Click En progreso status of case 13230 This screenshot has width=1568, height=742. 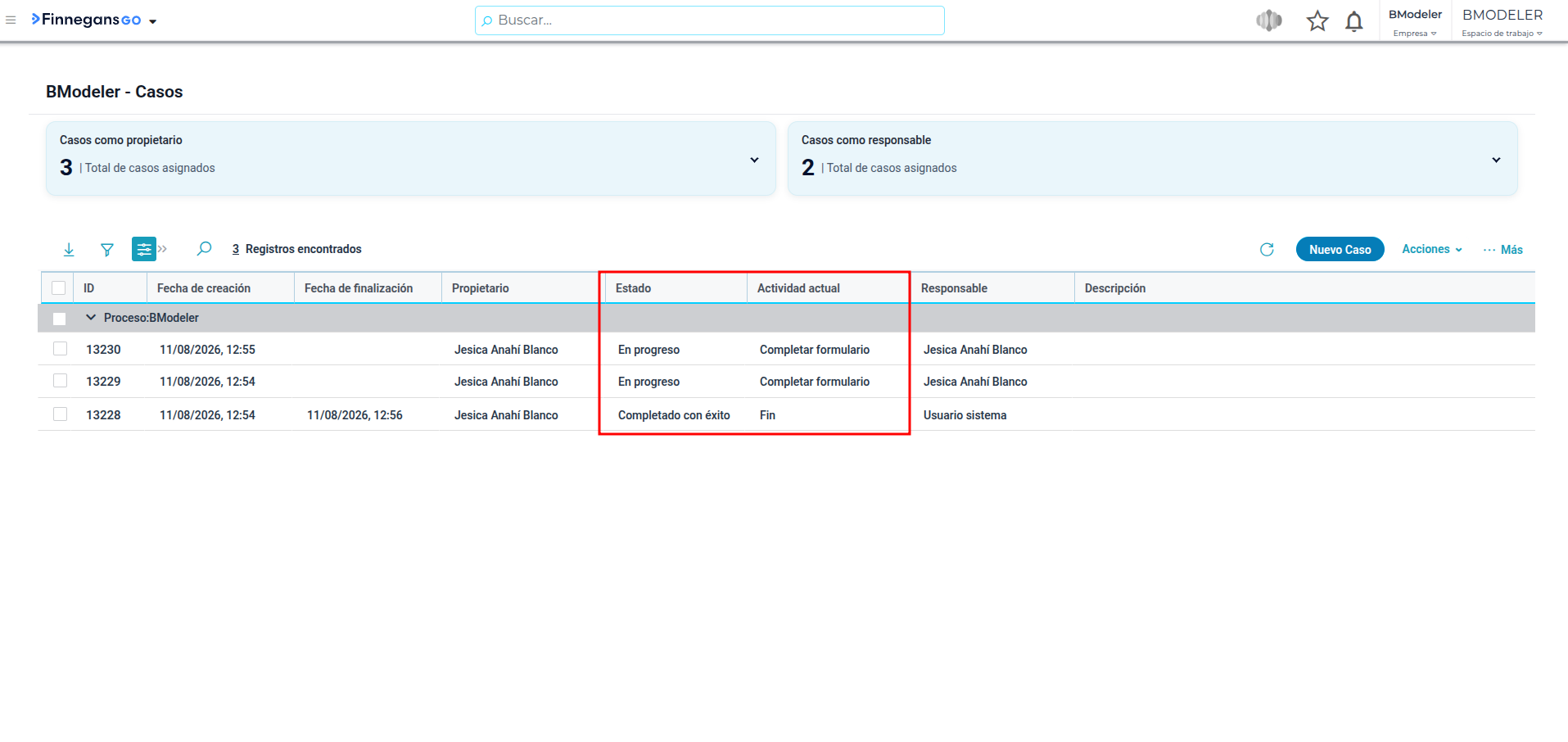click(648, 350)
